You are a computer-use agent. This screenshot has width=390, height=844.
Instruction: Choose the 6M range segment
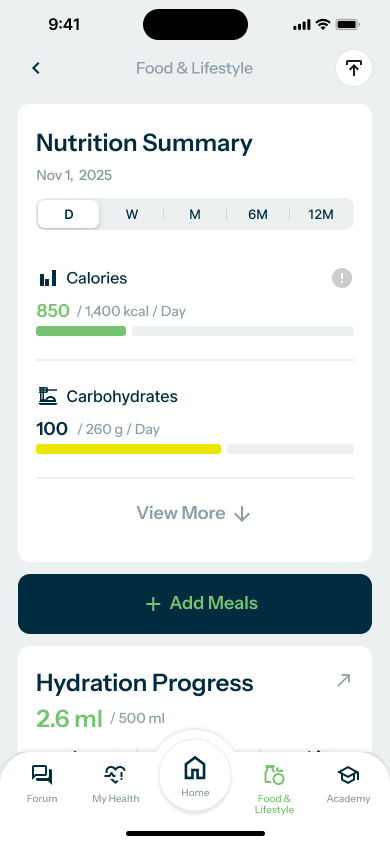258,214
